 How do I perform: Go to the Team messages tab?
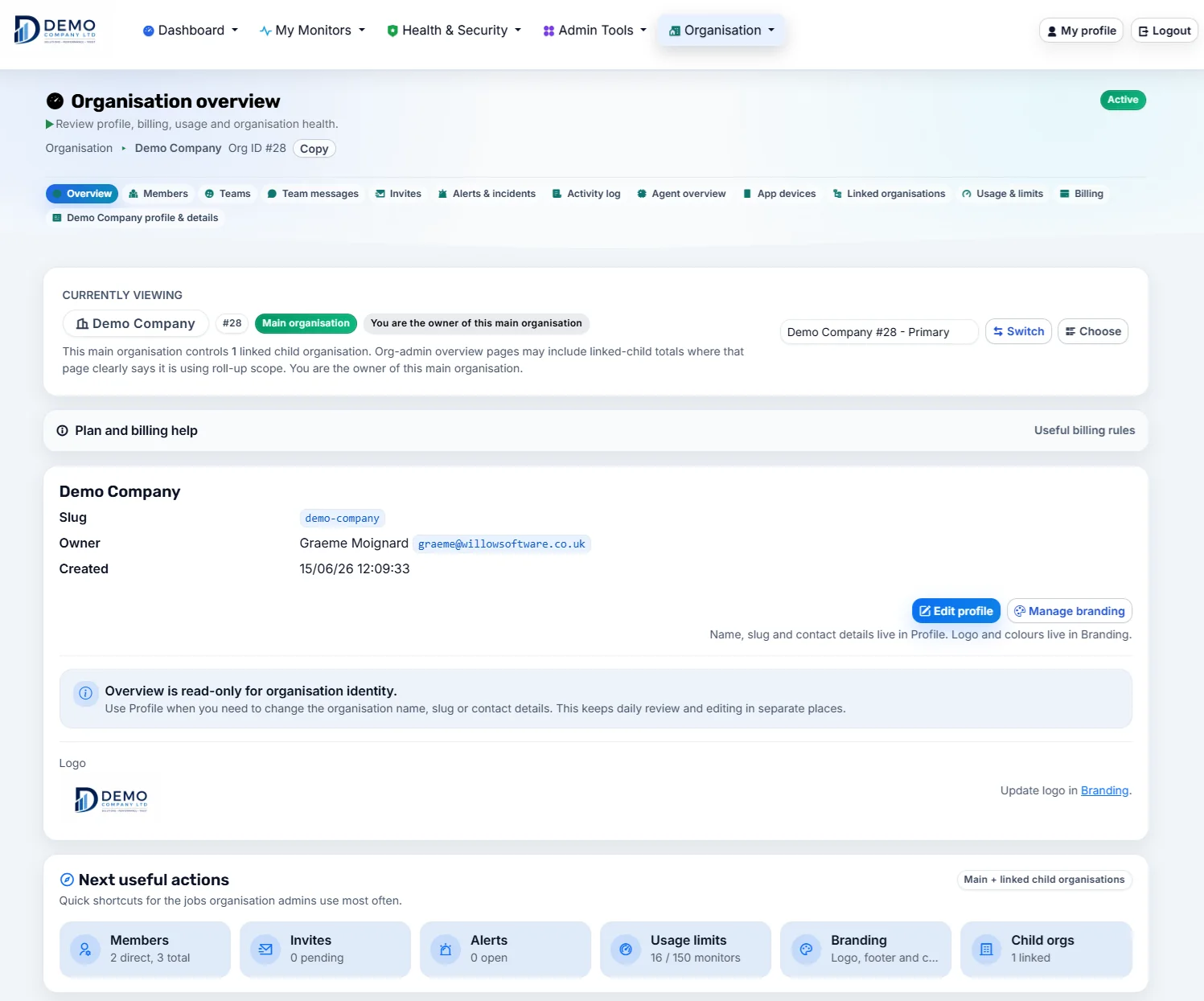point(313,194)
